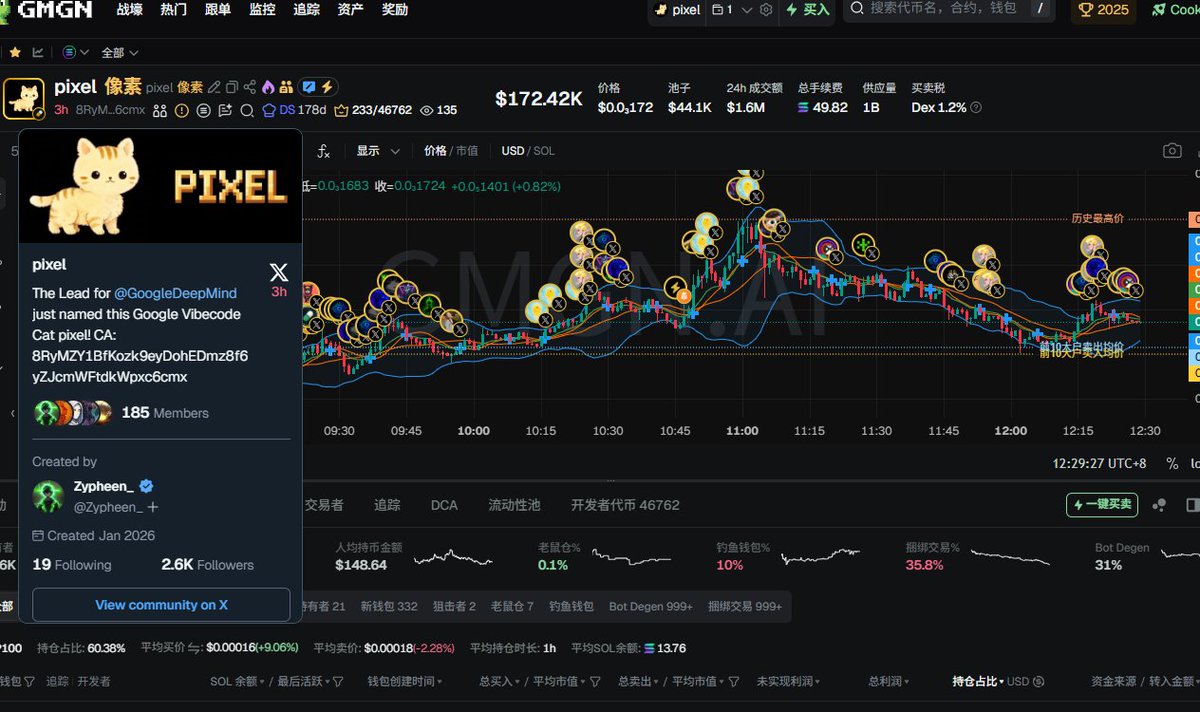Copy the token name via the copy icon
This screenshot has width=1200, height=712.
(x=232, y=87)
